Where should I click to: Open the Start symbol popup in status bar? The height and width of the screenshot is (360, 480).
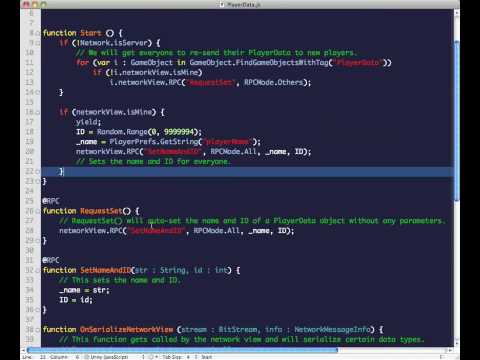207,357
